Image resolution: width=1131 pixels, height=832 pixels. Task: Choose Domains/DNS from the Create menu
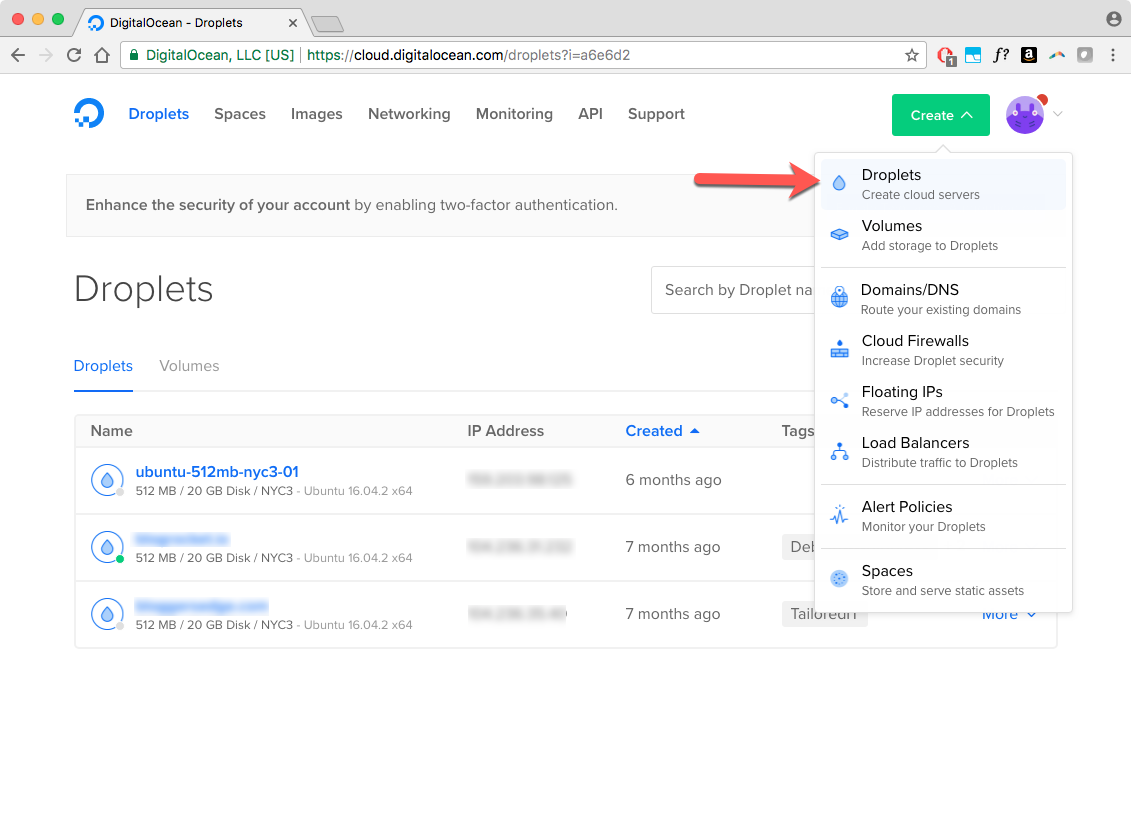pyautogui.click(x=943, y=299)
